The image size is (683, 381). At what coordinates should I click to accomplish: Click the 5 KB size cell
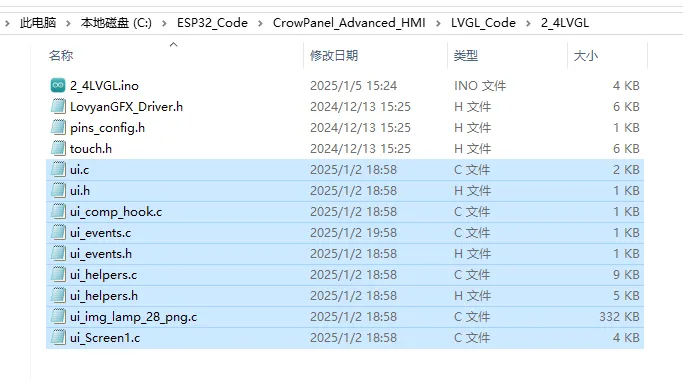(x=626, y=296)
